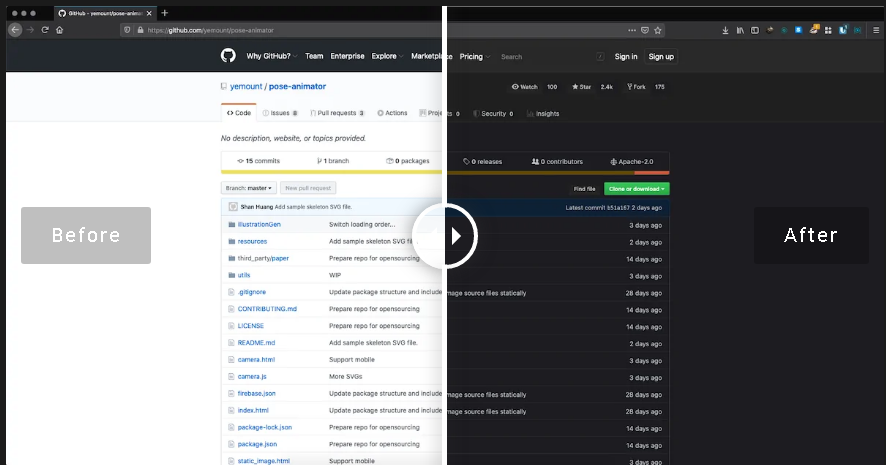Screen dimensions: 886x465
Task: Switch to the Issues tab
Action: (x=280, y=113)
